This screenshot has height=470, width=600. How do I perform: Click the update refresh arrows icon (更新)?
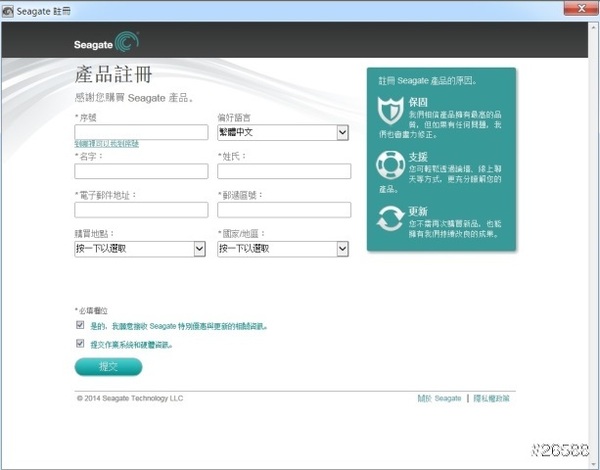(x=389, y=219)
